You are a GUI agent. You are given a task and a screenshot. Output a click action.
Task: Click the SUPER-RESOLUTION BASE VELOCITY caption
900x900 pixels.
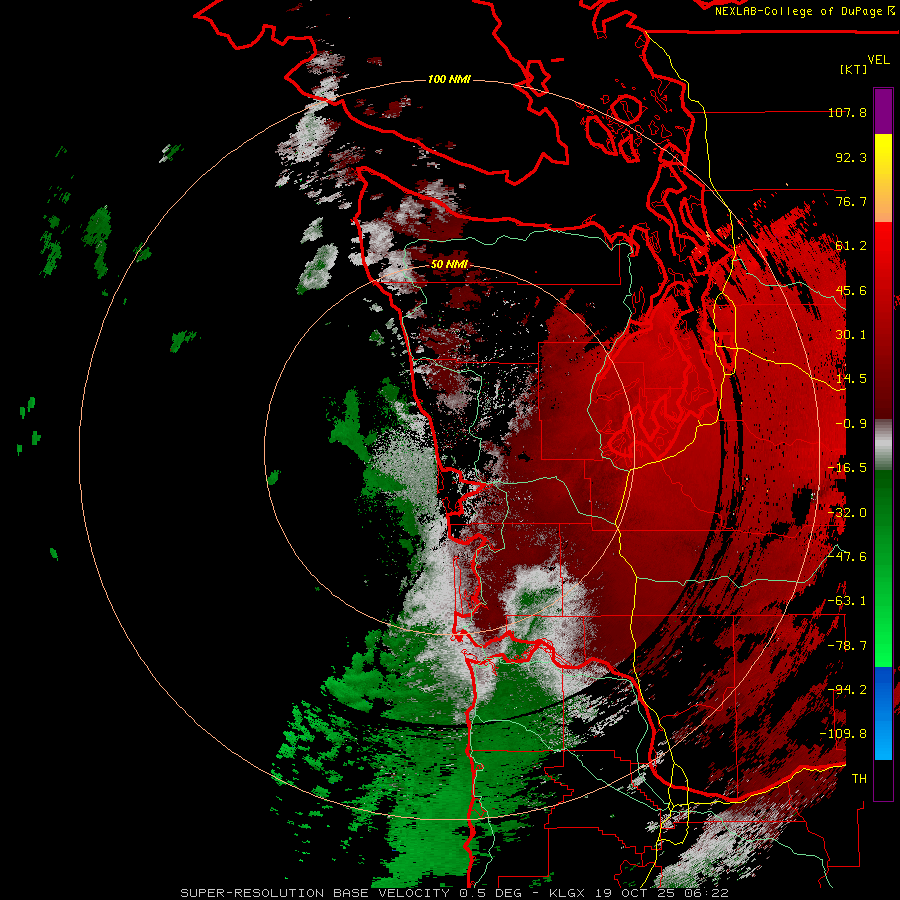(315, 893)
